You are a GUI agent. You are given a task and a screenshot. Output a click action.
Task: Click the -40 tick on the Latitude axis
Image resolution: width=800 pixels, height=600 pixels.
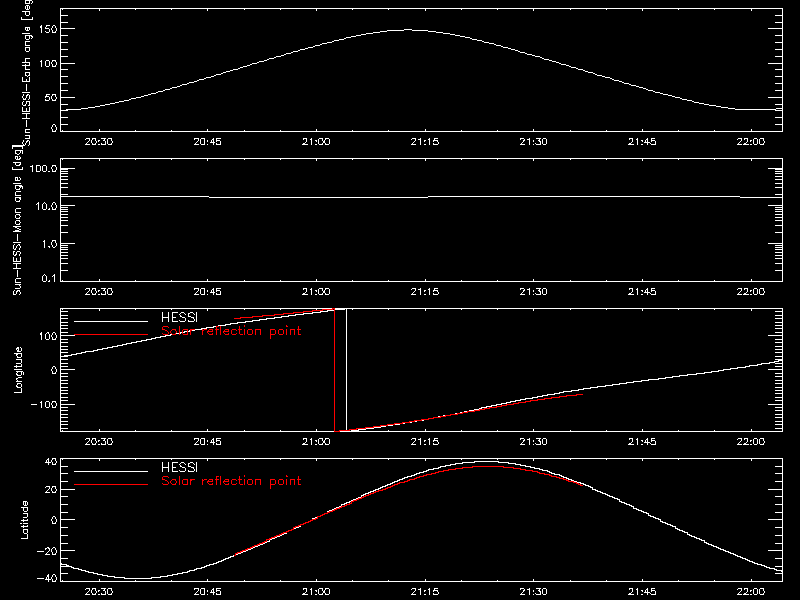pyautogui.click(x=47, y=579)
